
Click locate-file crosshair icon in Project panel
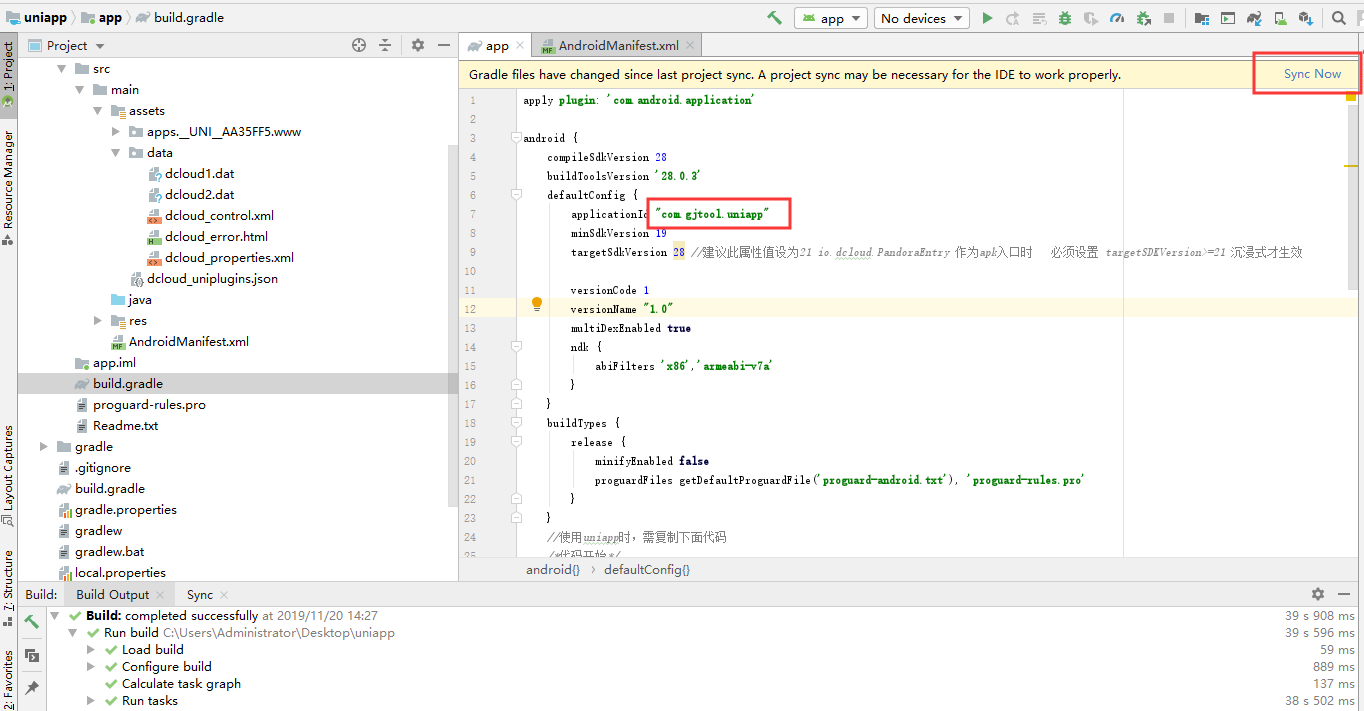click(x=359, y=45)
